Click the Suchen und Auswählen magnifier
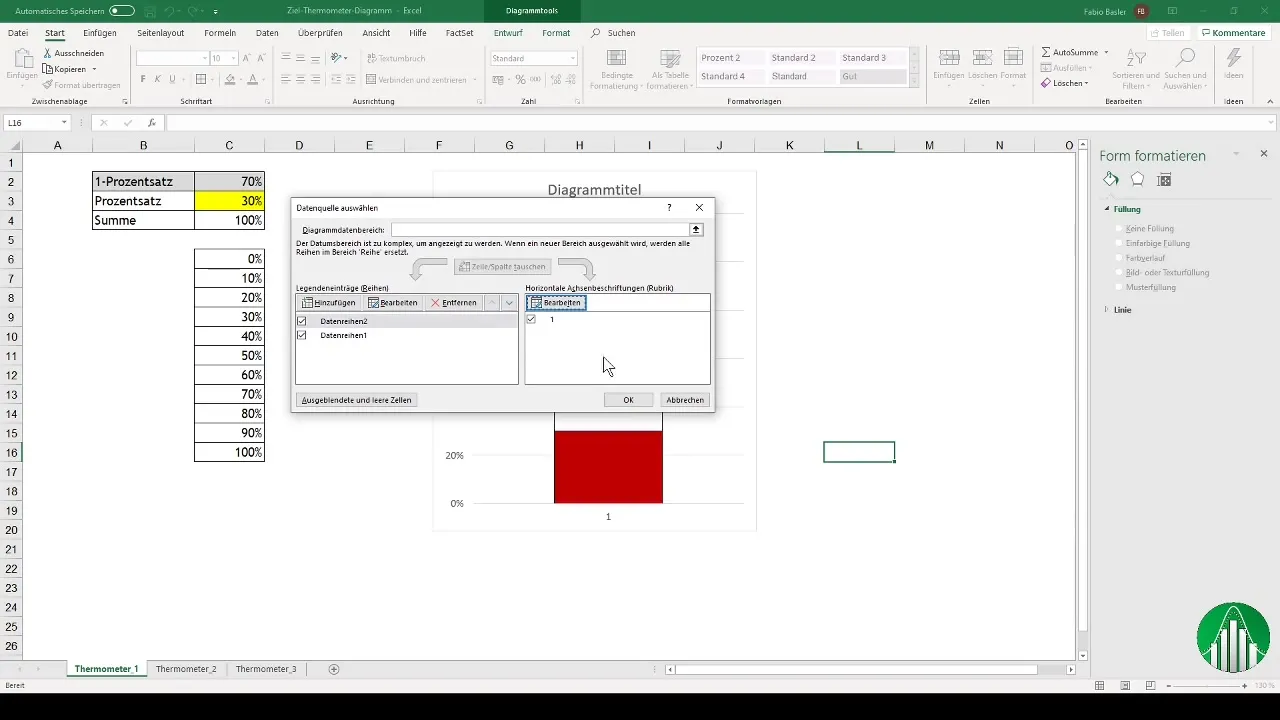The width and height of the screenshot is (1280, 720). click(x=1185, y=58)
